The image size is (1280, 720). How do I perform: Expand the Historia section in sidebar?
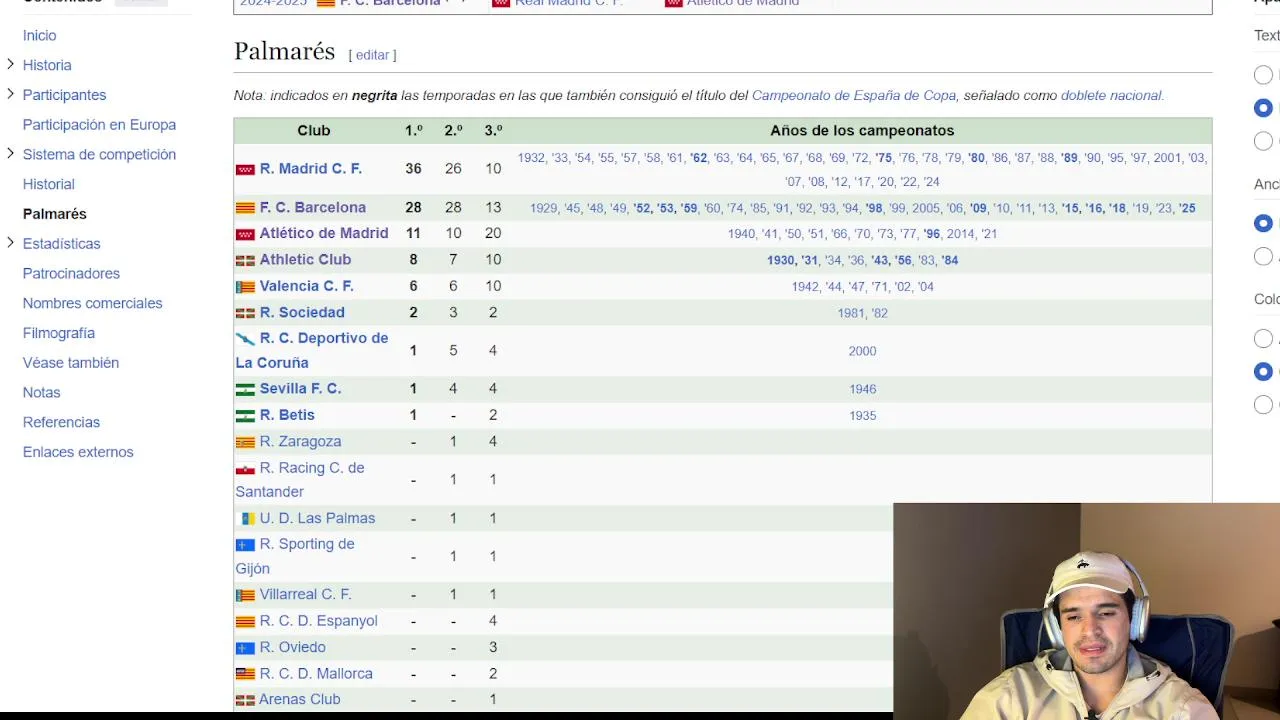pos(10,65)
